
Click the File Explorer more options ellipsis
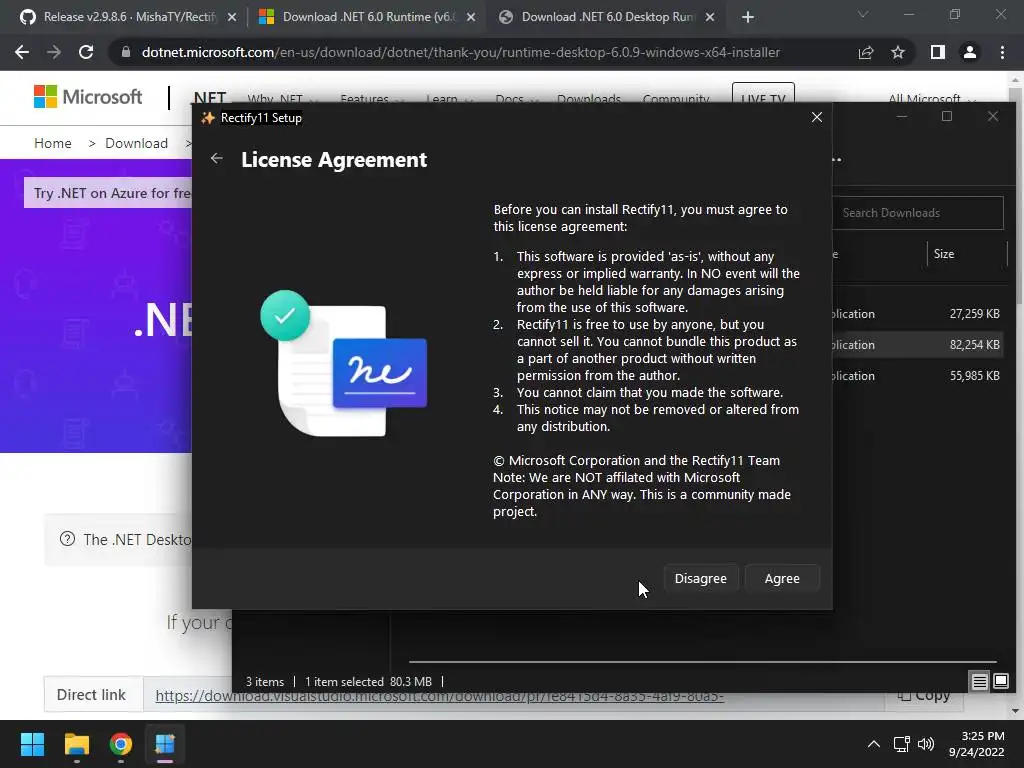[837, 159]
